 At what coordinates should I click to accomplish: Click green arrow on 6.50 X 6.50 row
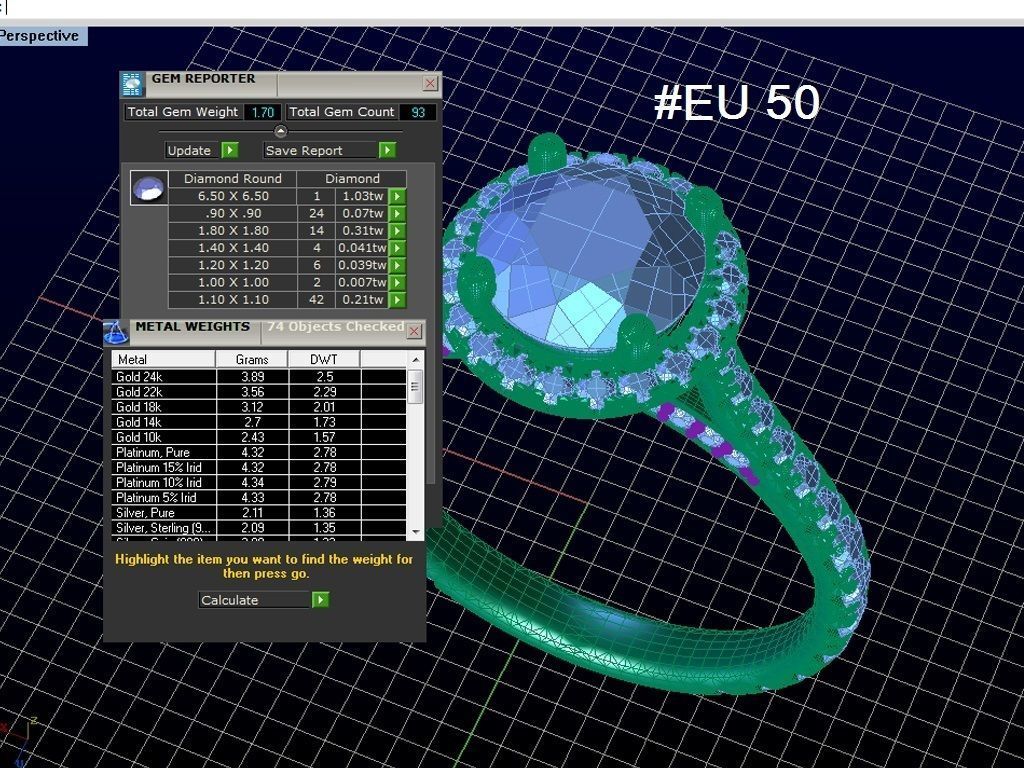[397, 196]
